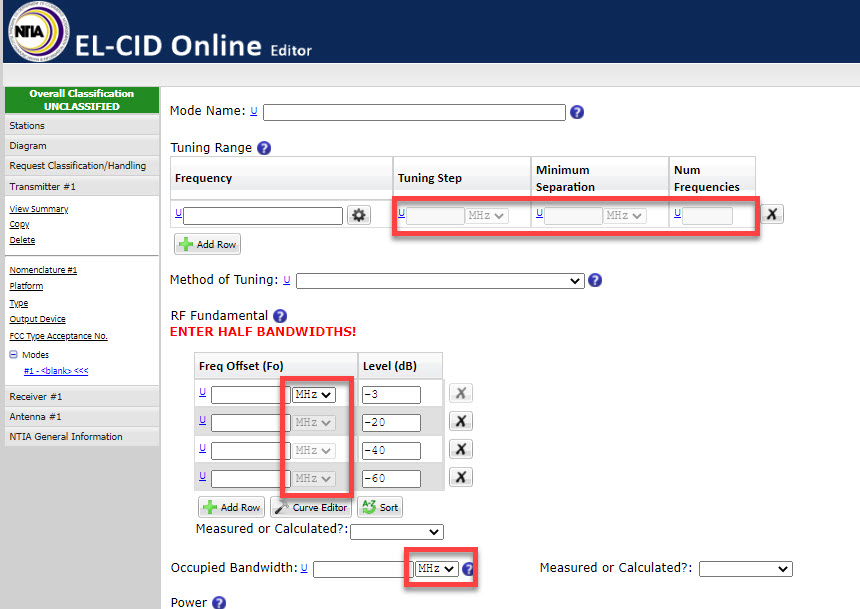Screen dimensions: 860x609
Task: Open the Platform link
Action: coord(26,286)
